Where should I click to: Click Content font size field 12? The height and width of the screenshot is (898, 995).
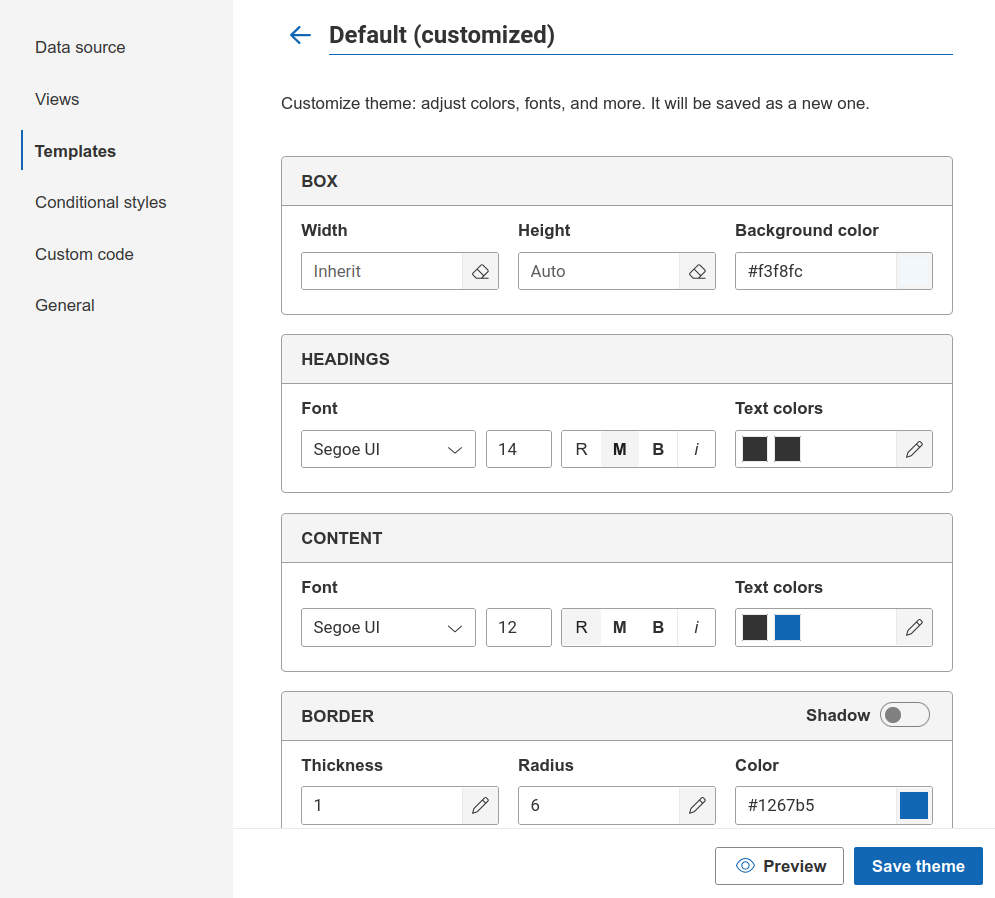[x=519, y=628]
